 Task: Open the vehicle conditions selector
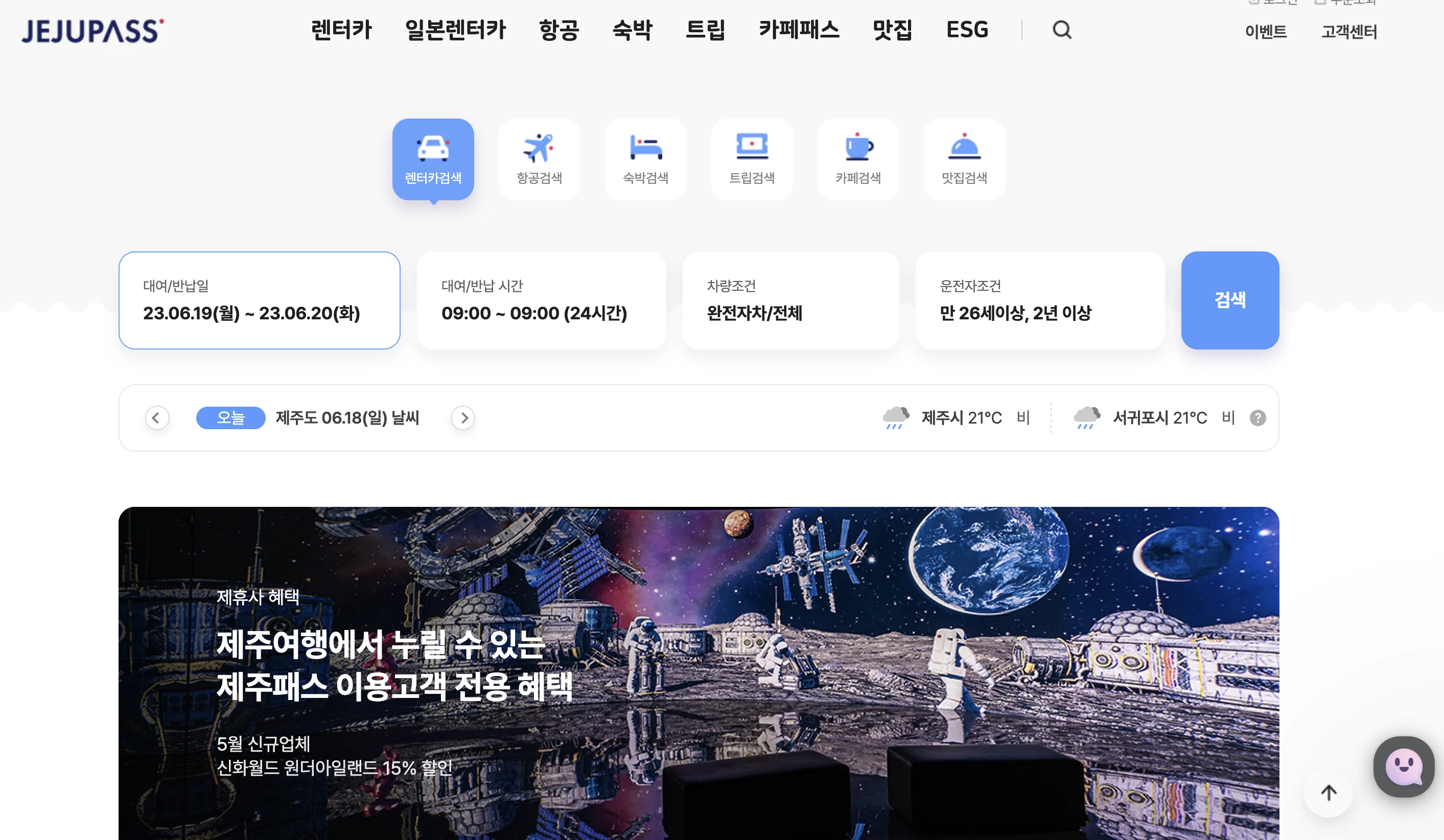click(790, 300)
